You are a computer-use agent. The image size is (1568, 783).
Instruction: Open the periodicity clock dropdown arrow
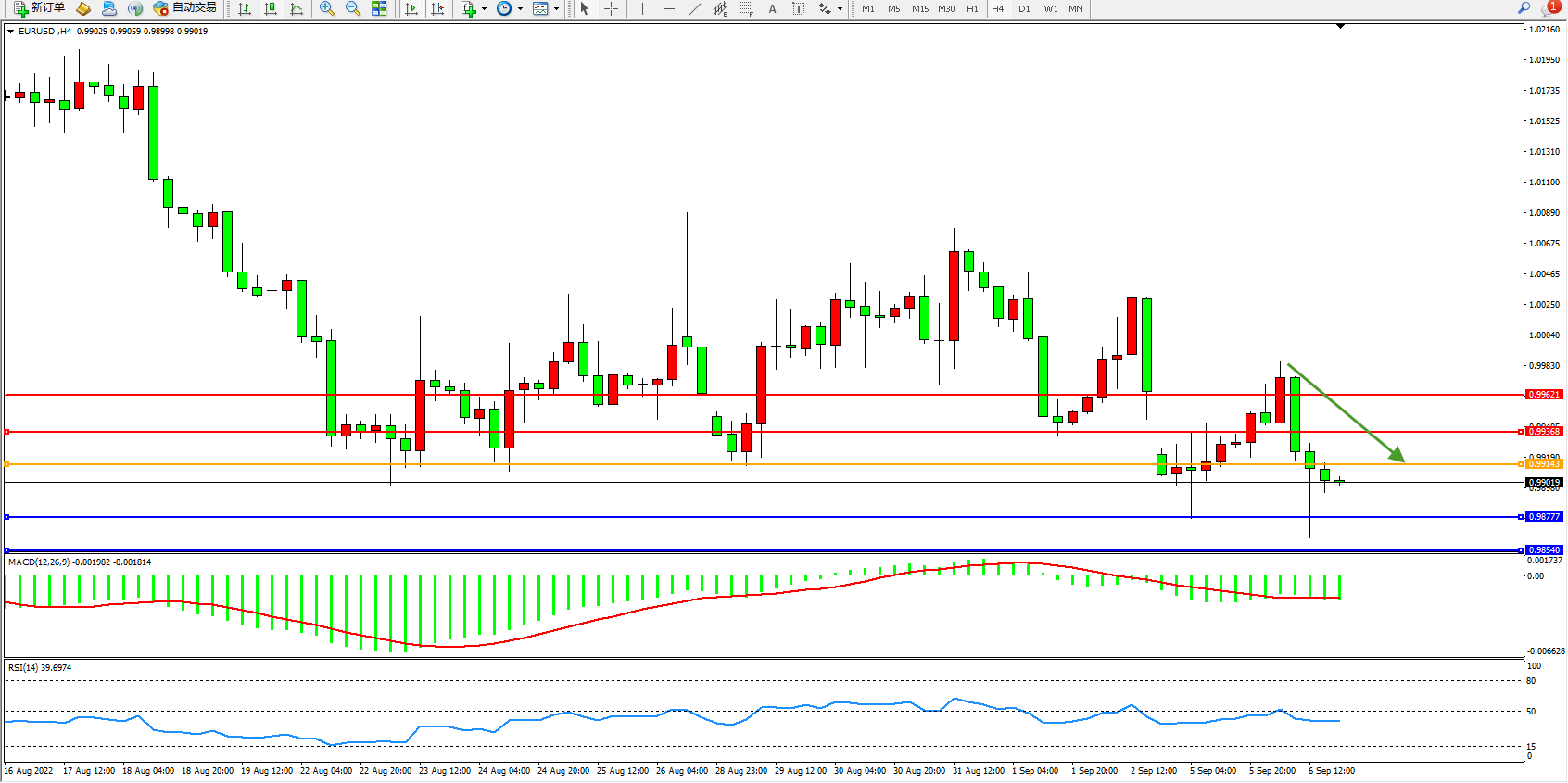coord(520,9)
